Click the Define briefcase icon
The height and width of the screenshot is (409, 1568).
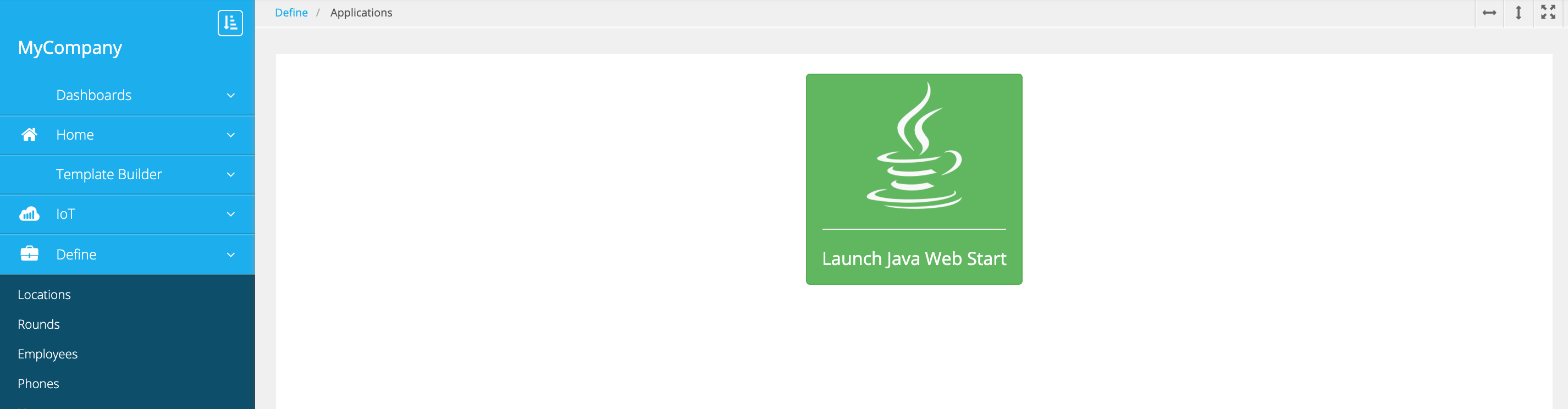coord(29,255)
